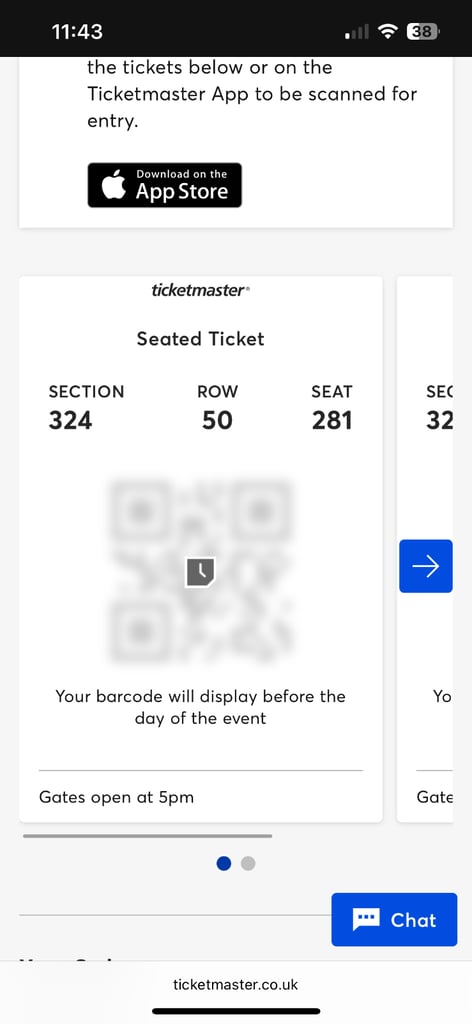Tap the 11:43 clock in the status bar
472x1024 pixels.
pyautogui.click(x=77, y=31)
